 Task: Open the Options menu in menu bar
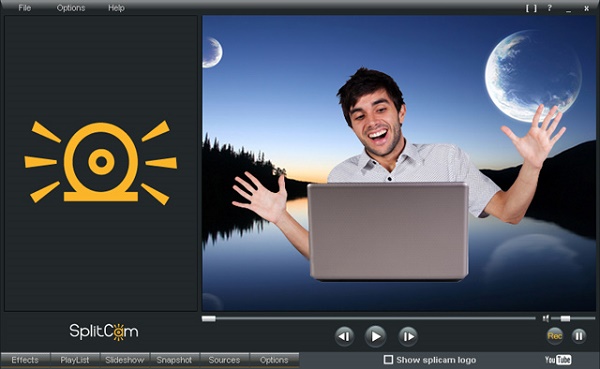click(x=71, y=8)
